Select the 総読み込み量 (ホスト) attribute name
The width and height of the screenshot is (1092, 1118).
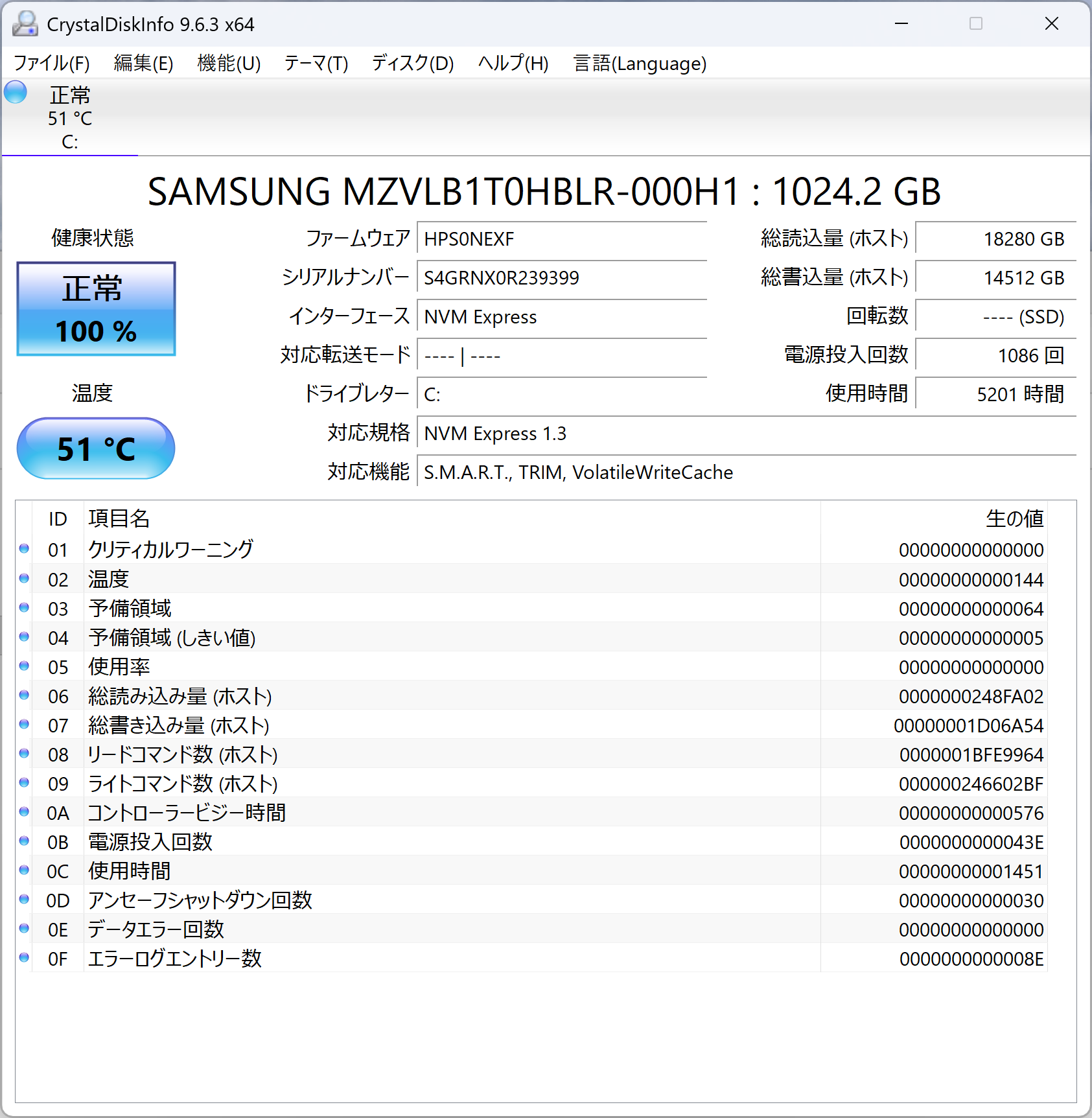pyautogui.click(x=180, y=695)
